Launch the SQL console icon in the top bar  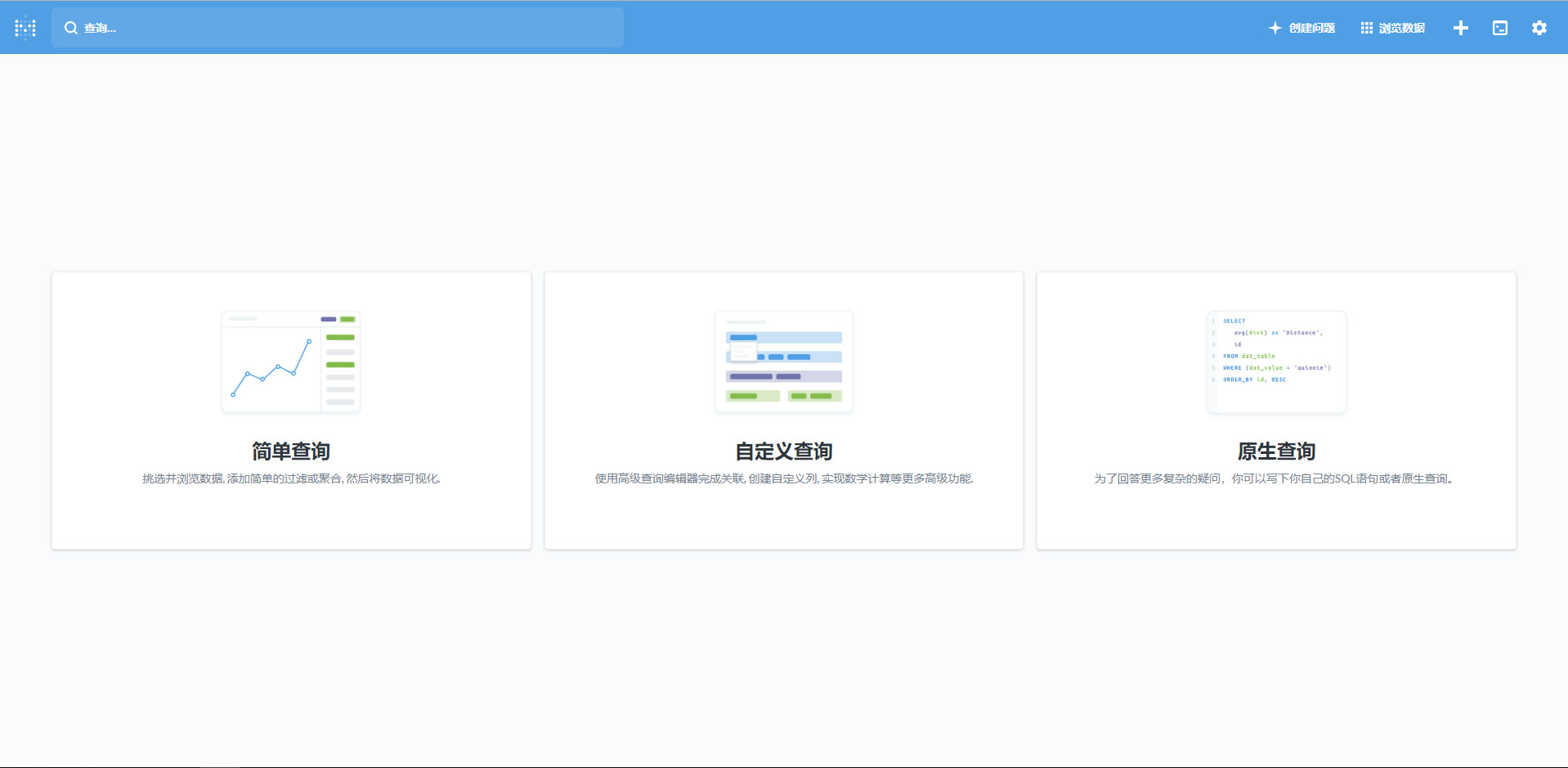(1499, 27)
